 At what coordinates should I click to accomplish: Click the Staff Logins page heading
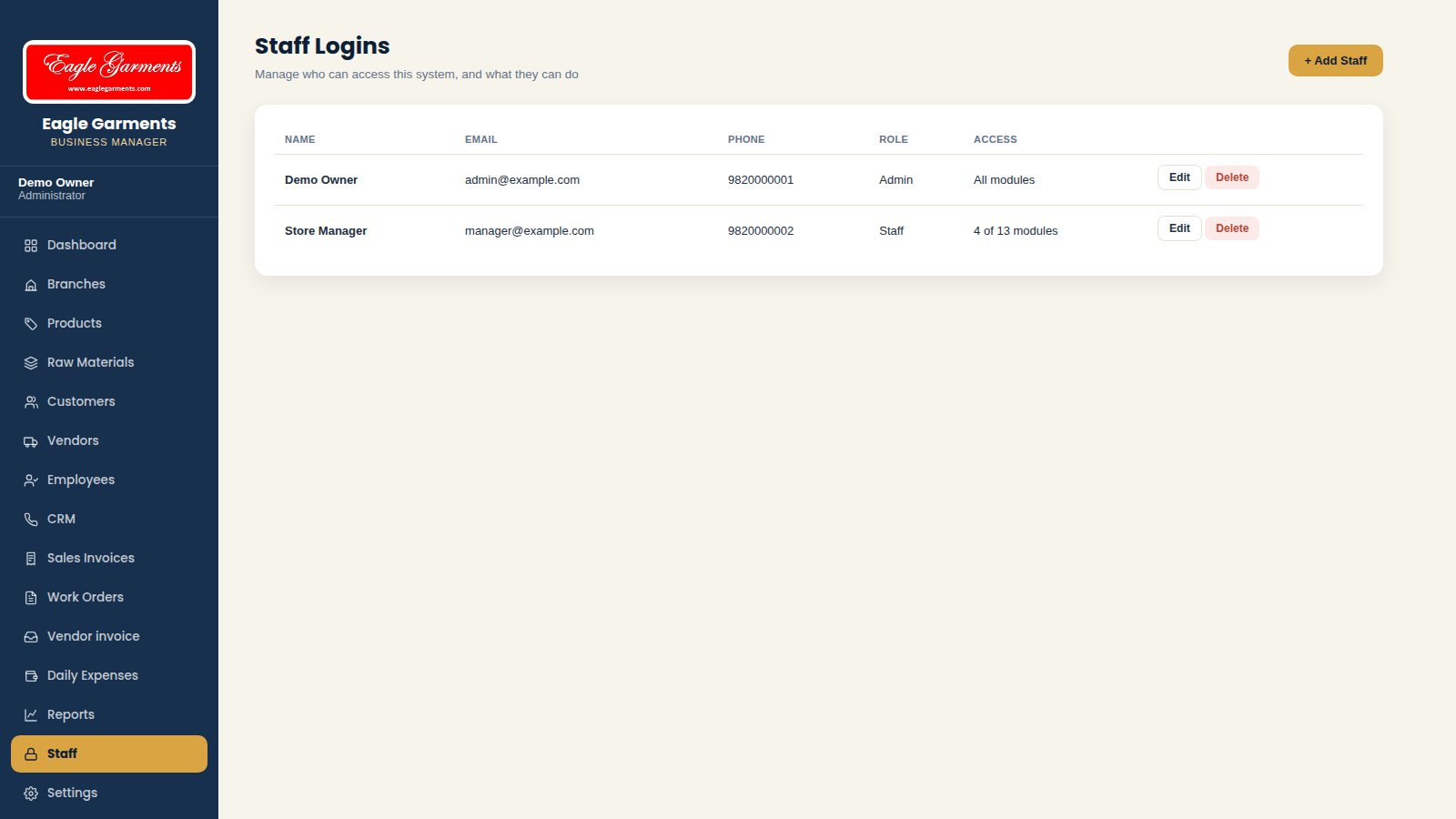pos(322,46)
